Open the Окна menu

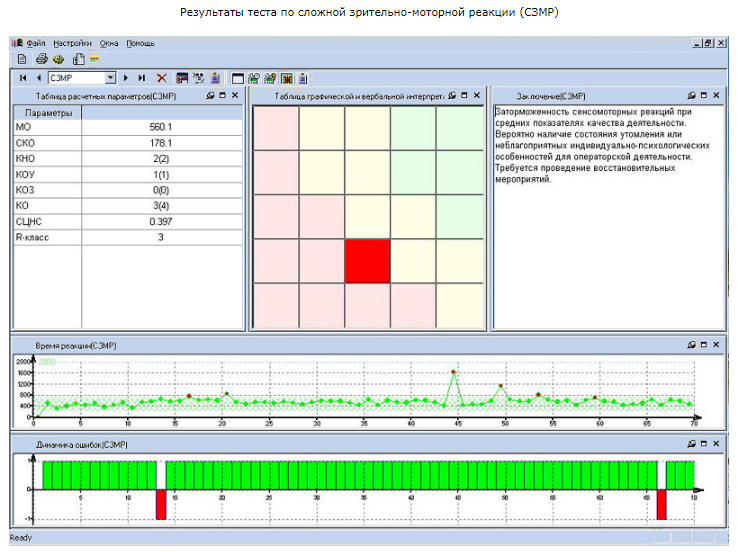(x=109, y=43)
